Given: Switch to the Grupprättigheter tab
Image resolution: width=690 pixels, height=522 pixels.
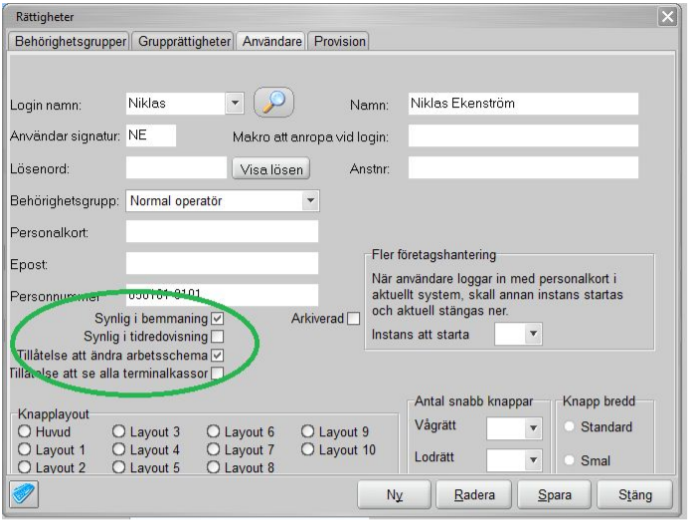Looking at the screenshot, I should 185,41.
